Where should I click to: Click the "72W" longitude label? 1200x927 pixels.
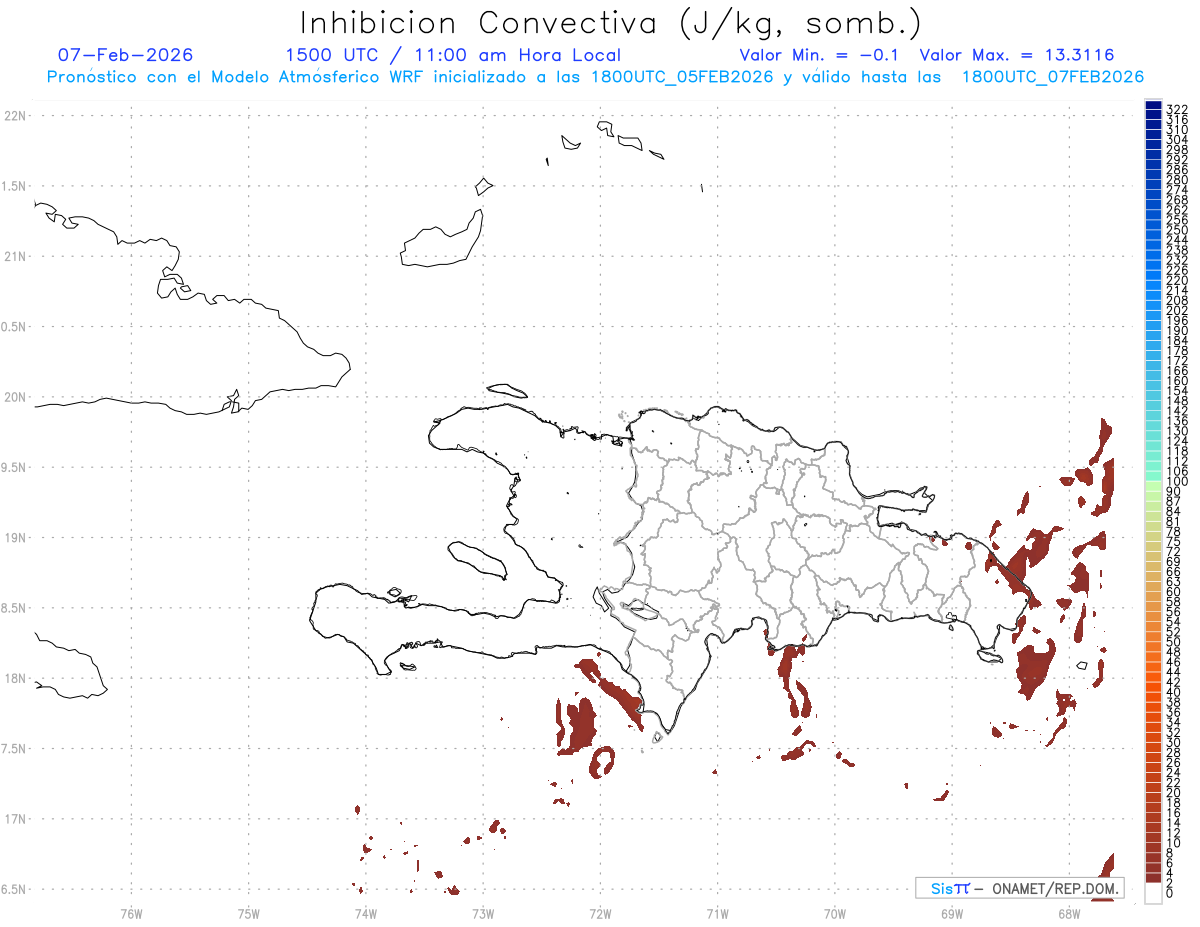pyautogui.click(x=600, y=913)
